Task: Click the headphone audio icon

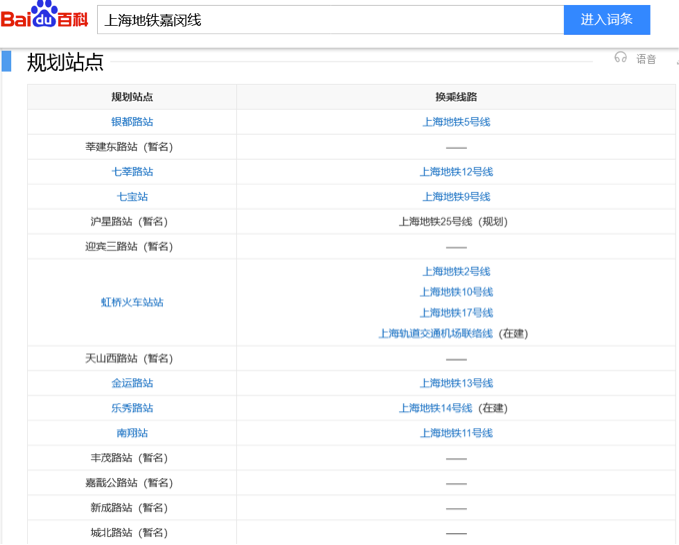Action: point(620,59)
